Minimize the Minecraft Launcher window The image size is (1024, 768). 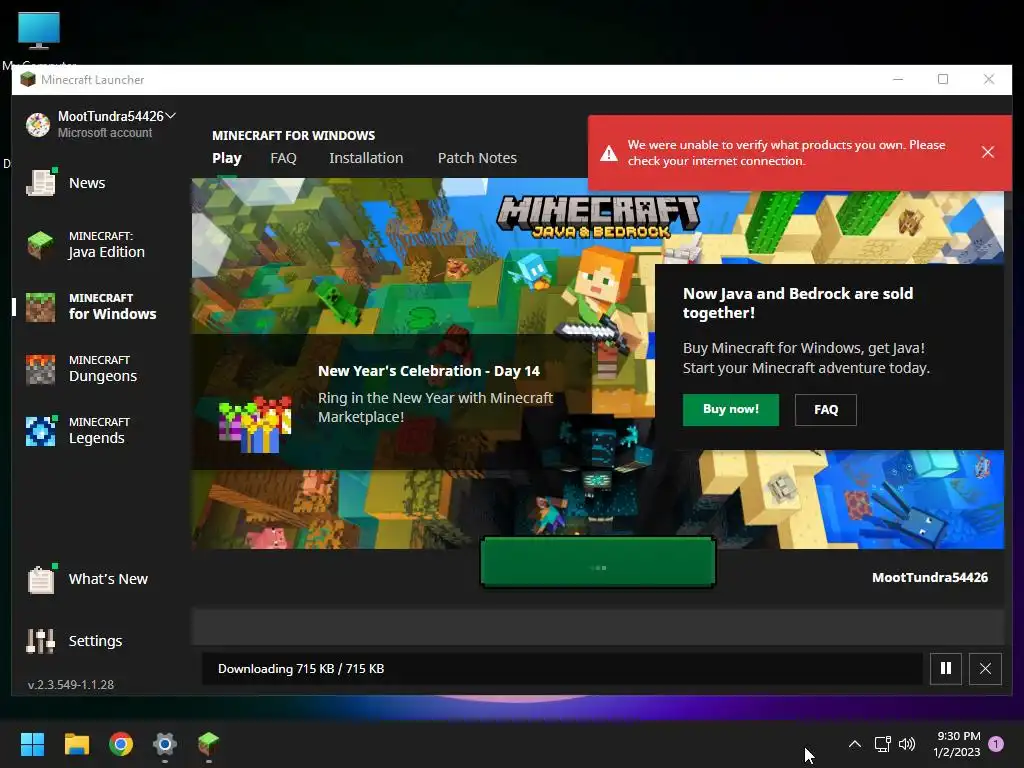[898, 79]
